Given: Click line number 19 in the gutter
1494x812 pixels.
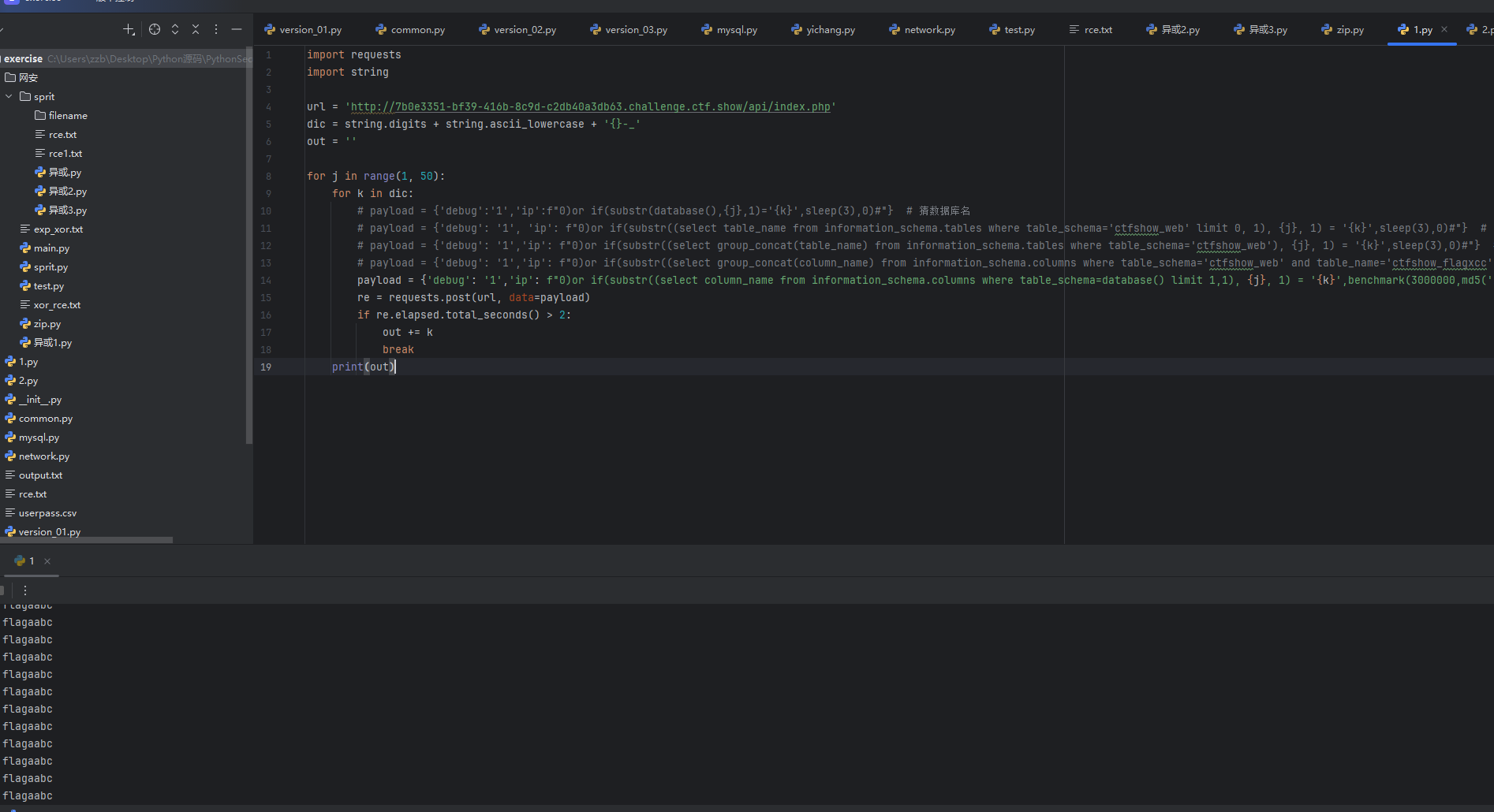Looking at the screenshot, I should pyautogui.click(x=266, y=367).
